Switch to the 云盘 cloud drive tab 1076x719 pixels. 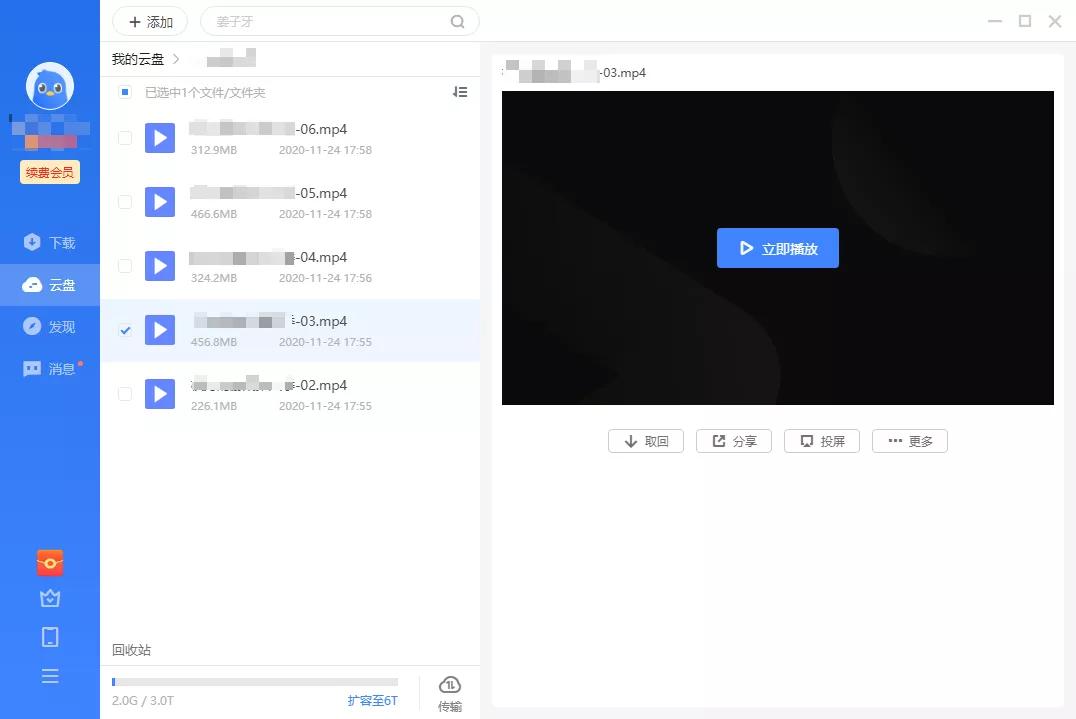(49, 285)
